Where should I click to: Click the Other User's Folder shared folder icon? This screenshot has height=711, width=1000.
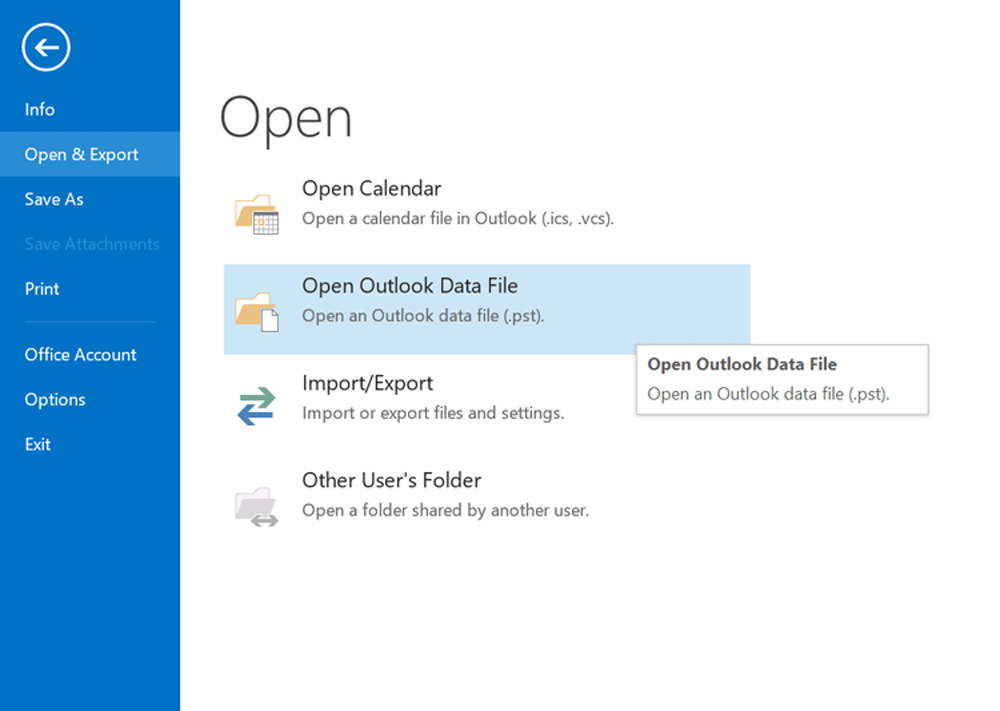pos(256,505)
